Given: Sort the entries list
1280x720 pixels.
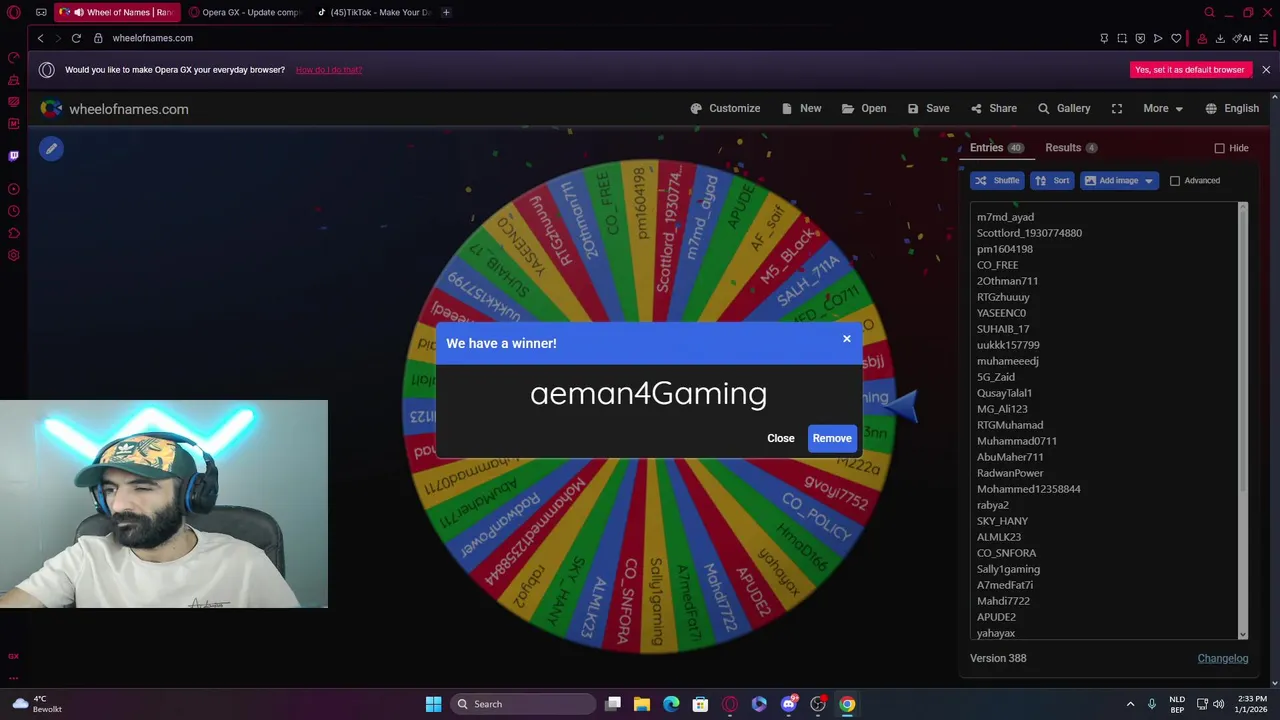Looking at the screenshot, I should [x=1052, y=181].
